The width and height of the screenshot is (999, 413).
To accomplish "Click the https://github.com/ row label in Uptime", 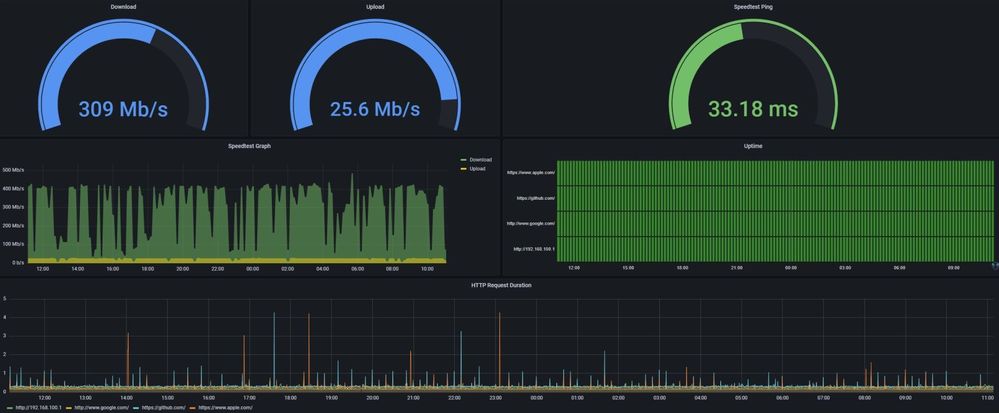I will point(536,198).
